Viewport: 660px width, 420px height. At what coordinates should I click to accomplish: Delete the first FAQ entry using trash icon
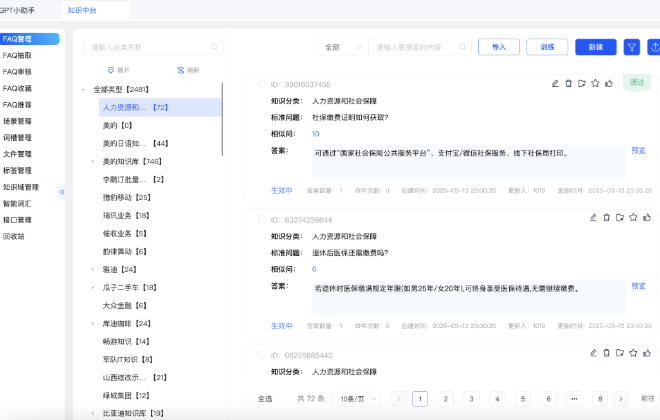(x=568, y=84)
